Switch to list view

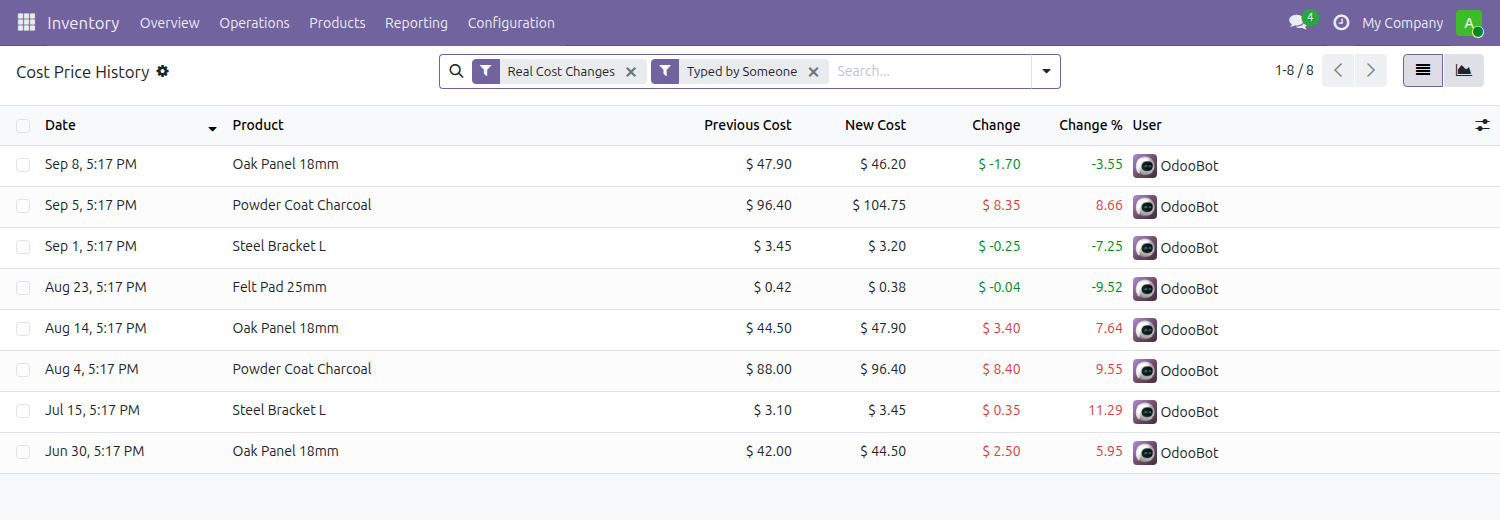tap(1423, 70)
